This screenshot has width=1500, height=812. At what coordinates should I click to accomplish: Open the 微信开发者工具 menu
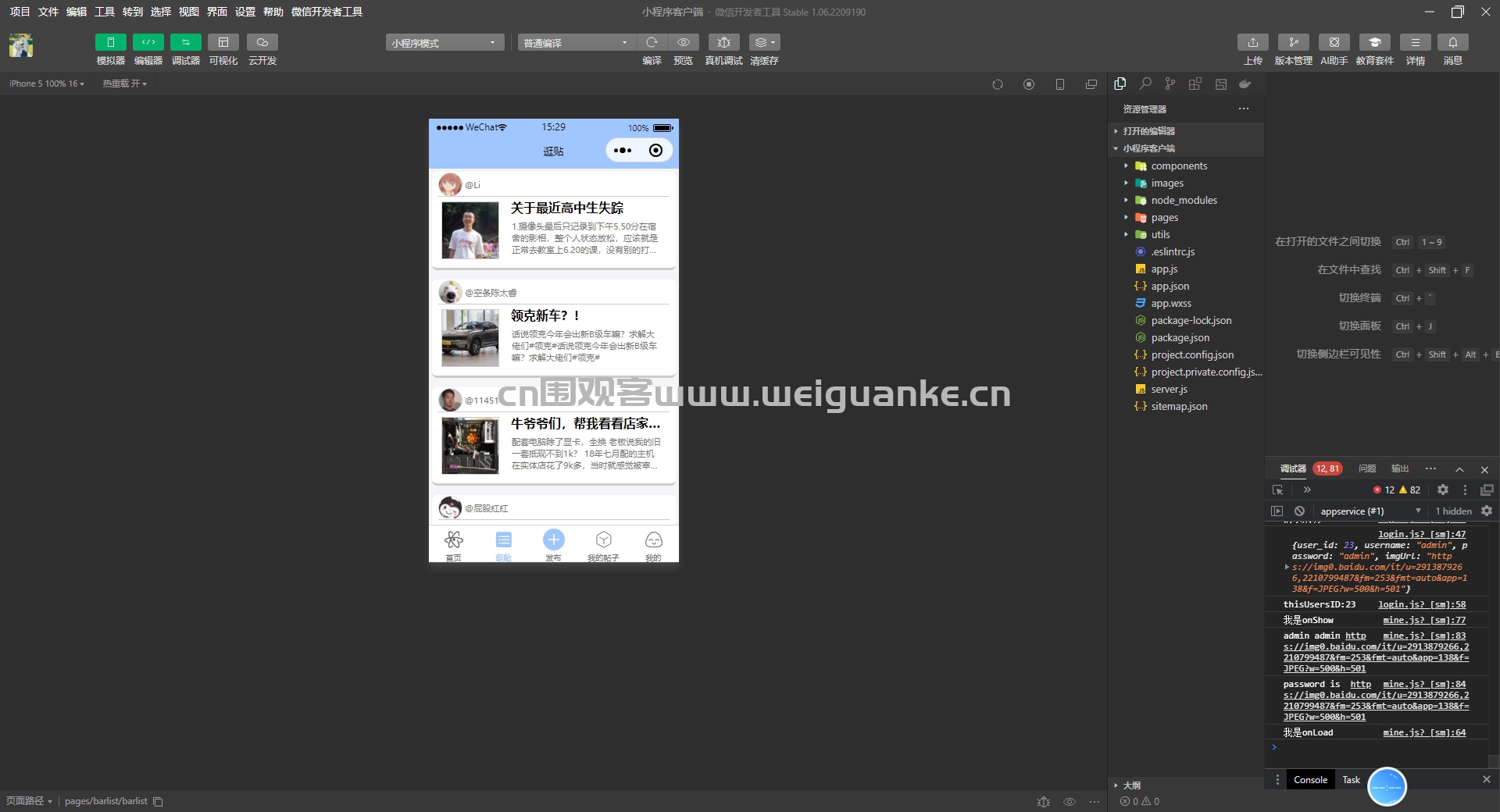pos(327,12)
